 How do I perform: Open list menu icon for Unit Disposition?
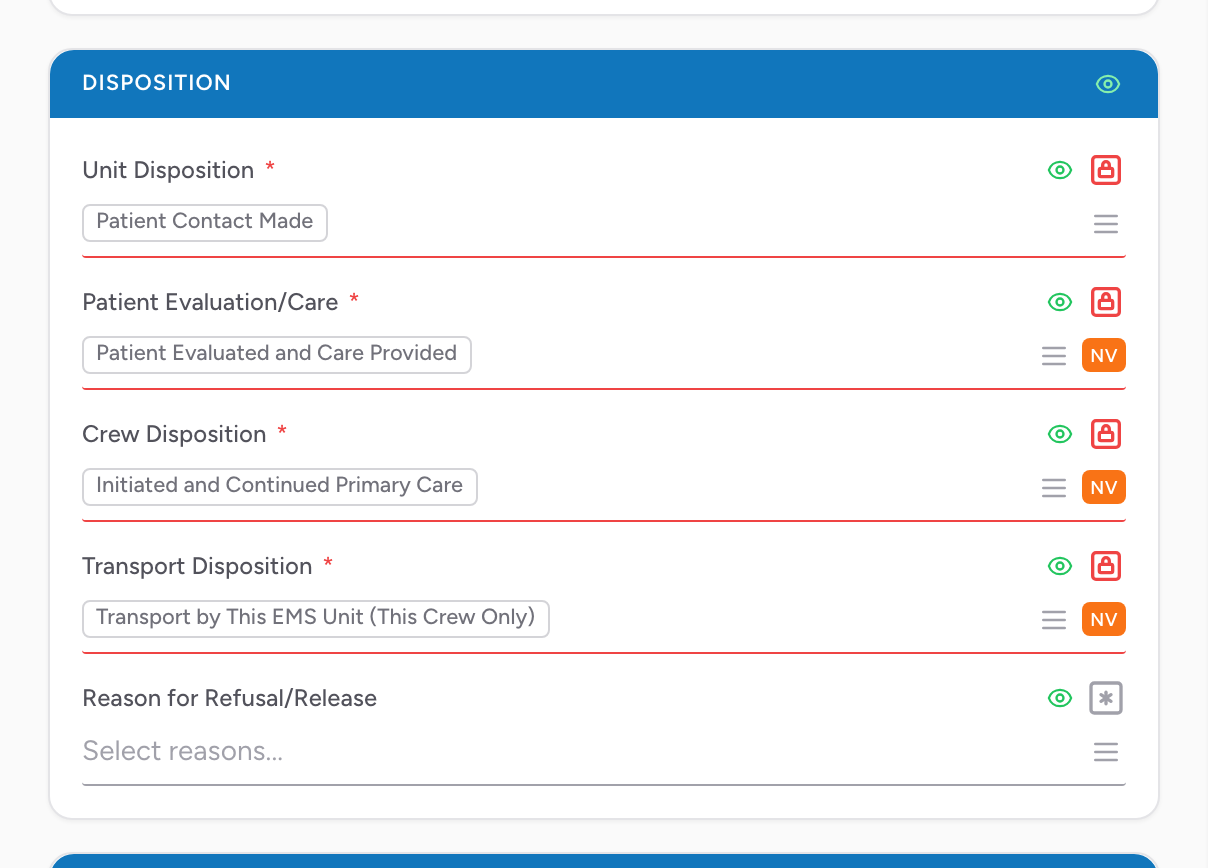1106,224
